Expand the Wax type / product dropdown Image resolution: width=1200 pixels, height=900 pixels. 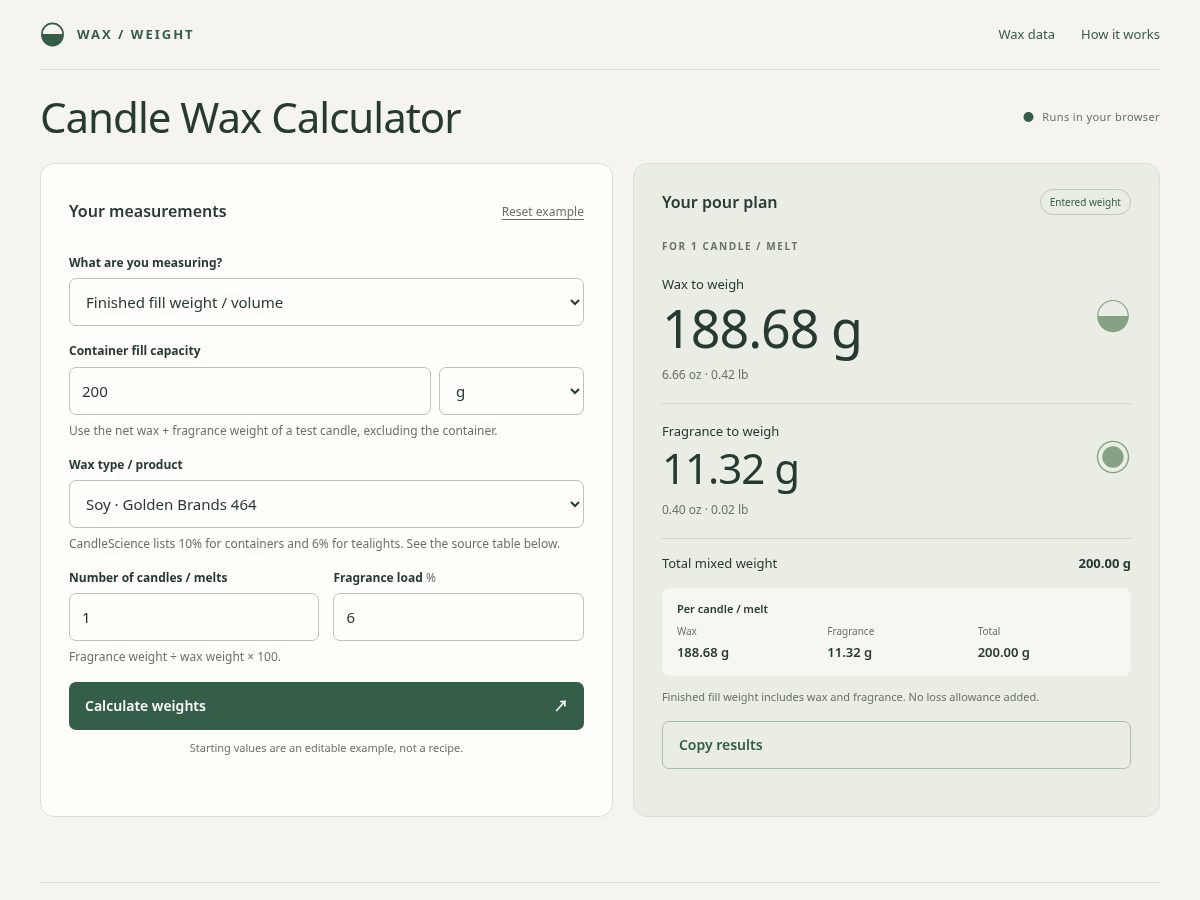(326, 504)
